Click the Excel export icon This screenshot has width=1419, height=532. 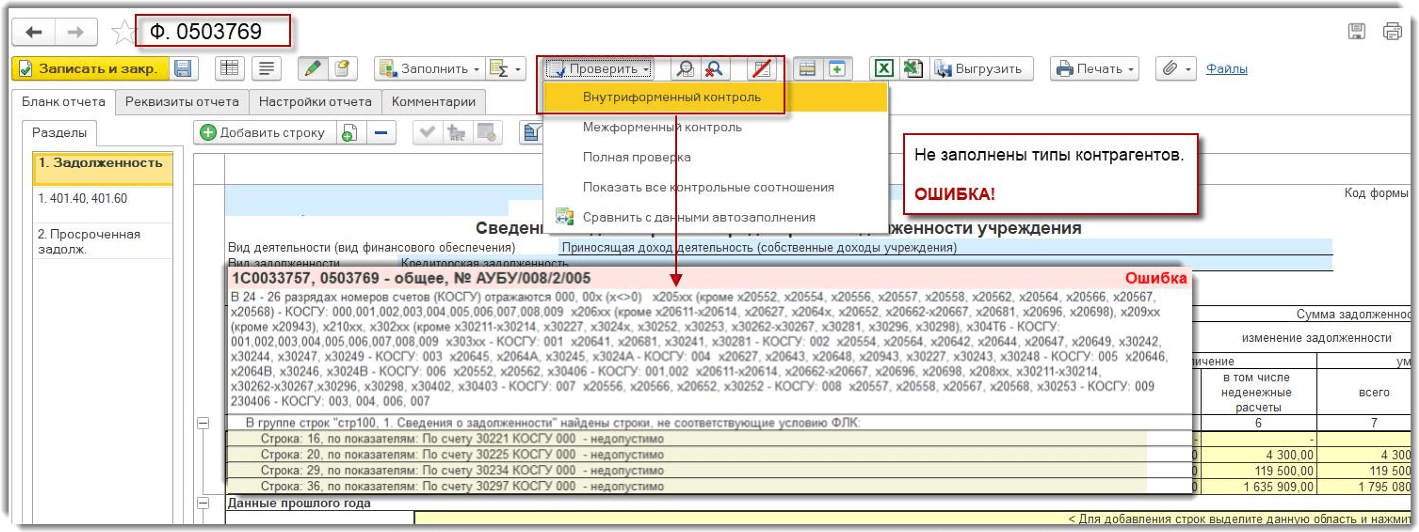pyautogui.click(x=884, y=69)
